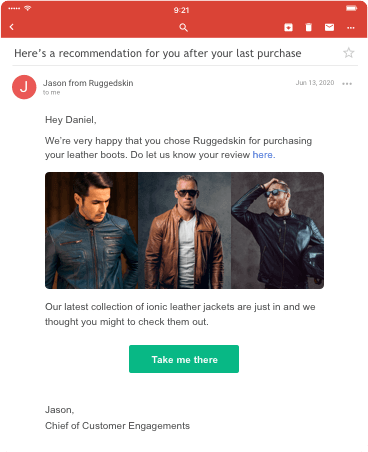This screenshot has width=368, height=452.
Task: Follow the 'here' review link
Action: point(264,155)
